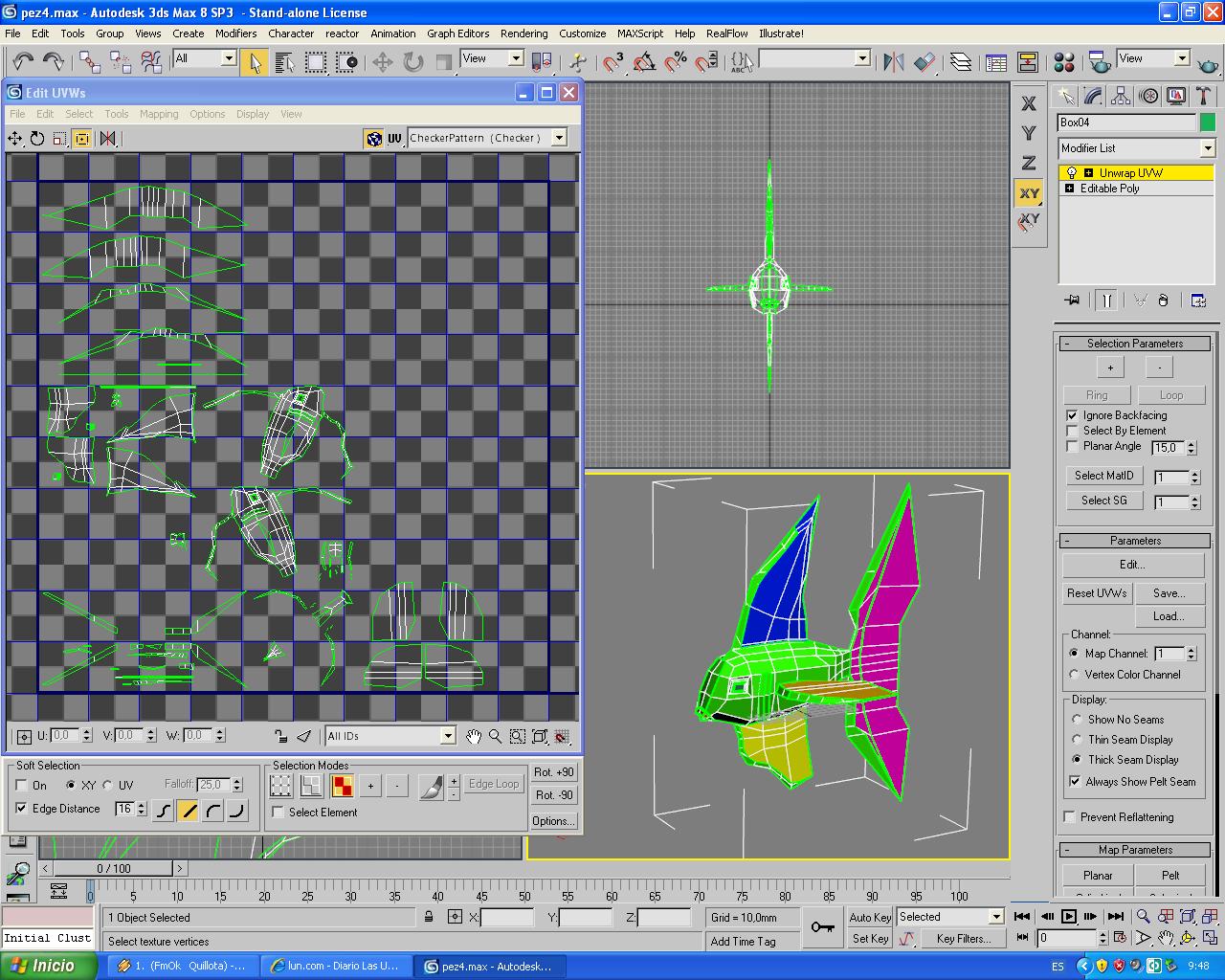This screenshot has height=980, width=1225.
Task: Click Mirror Horizontal in Edit UVWs toolbar
Action: (107, 139)
